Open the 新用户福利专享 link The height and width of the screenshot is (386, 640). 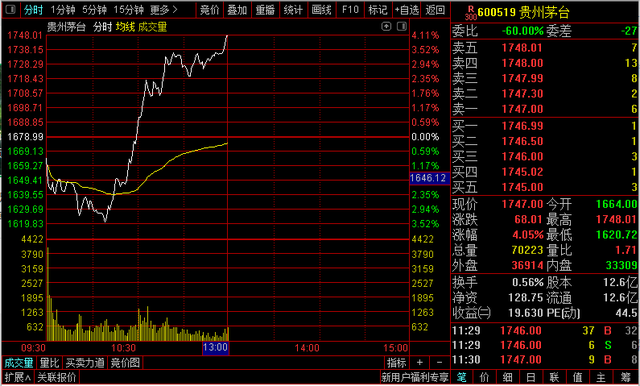point(415,377)
